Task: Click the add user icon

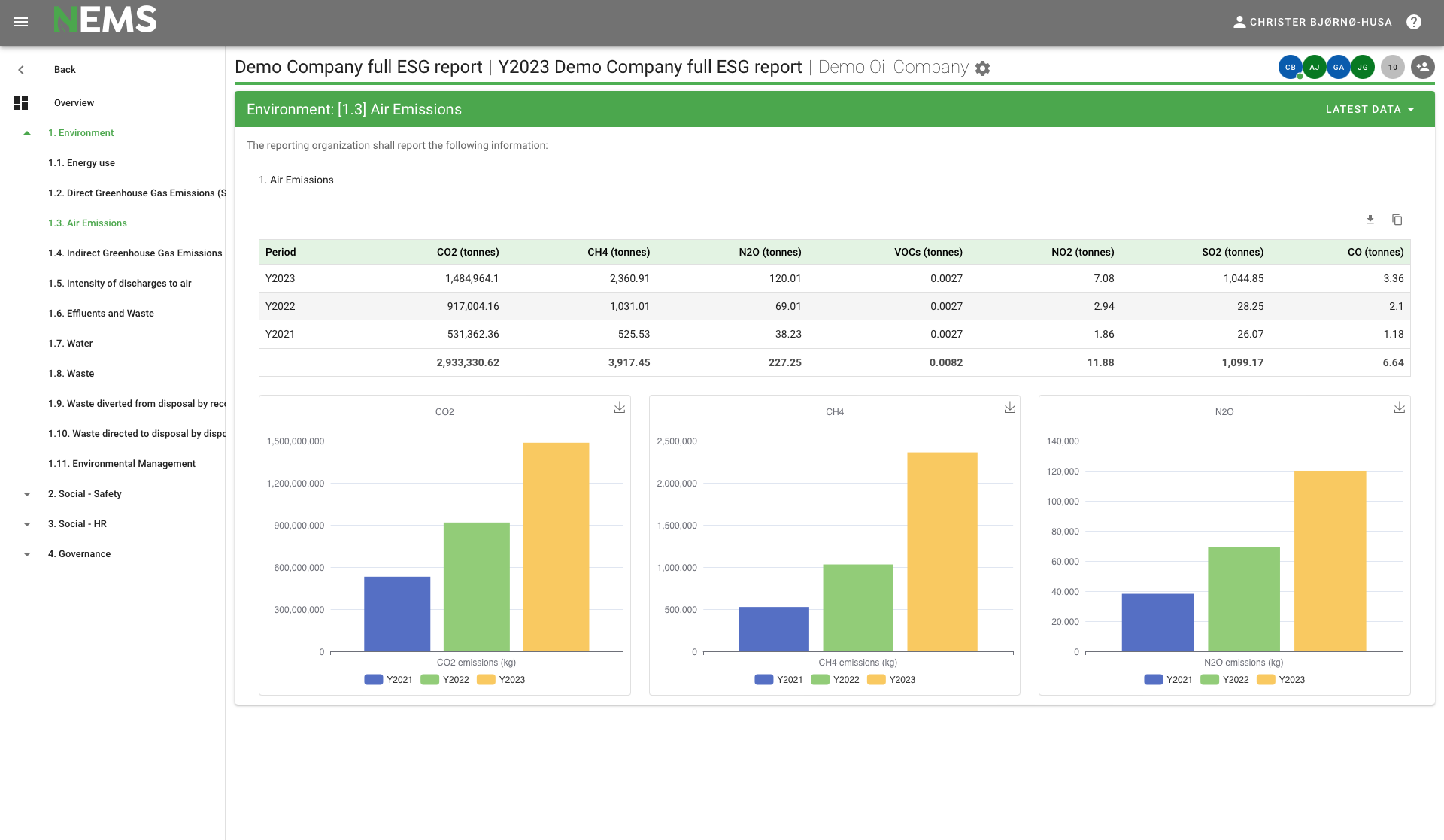Action: pos(1422,67)
